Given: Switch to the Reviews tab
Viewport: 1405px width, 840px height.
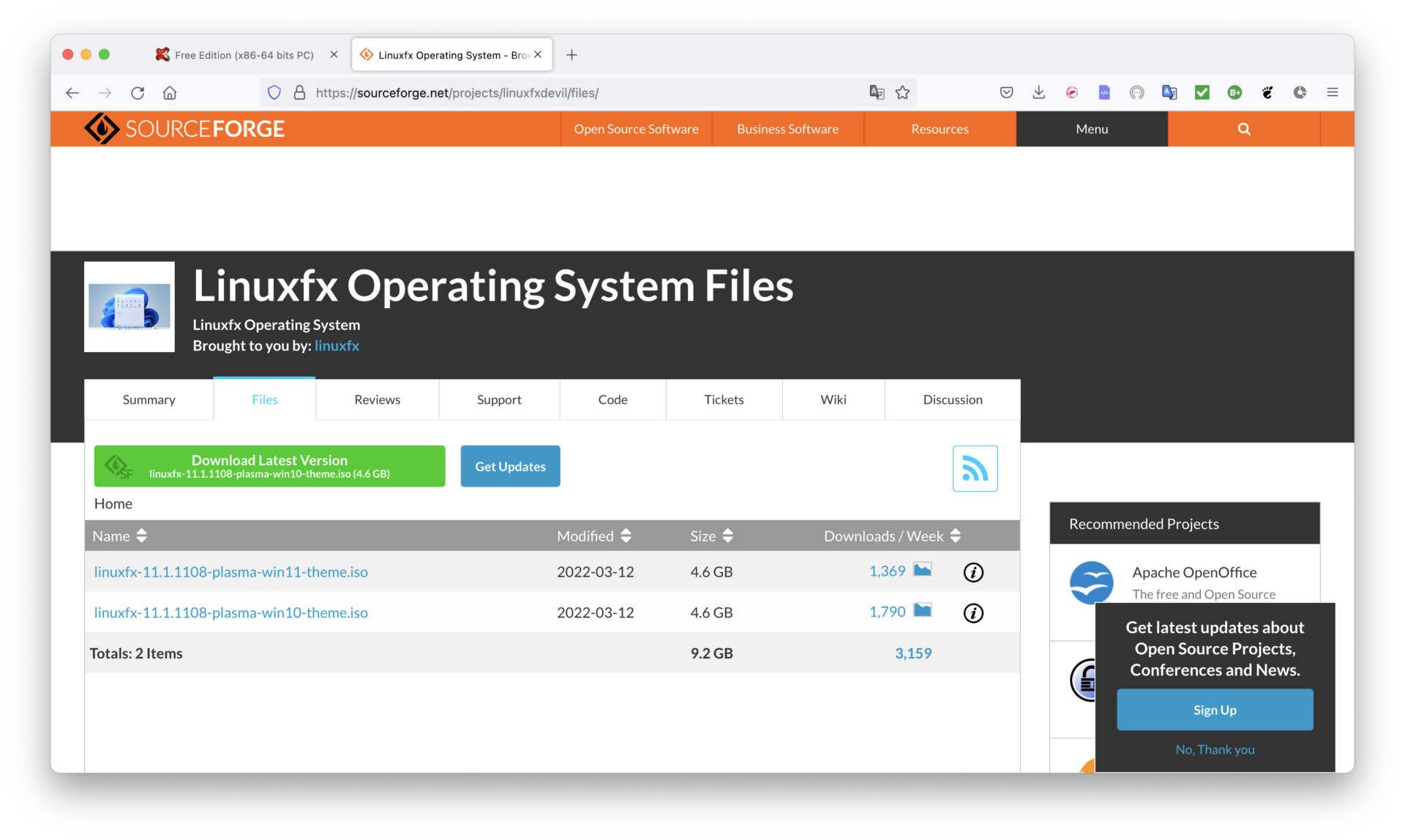Looking at the screenshot, I should 378,400.
